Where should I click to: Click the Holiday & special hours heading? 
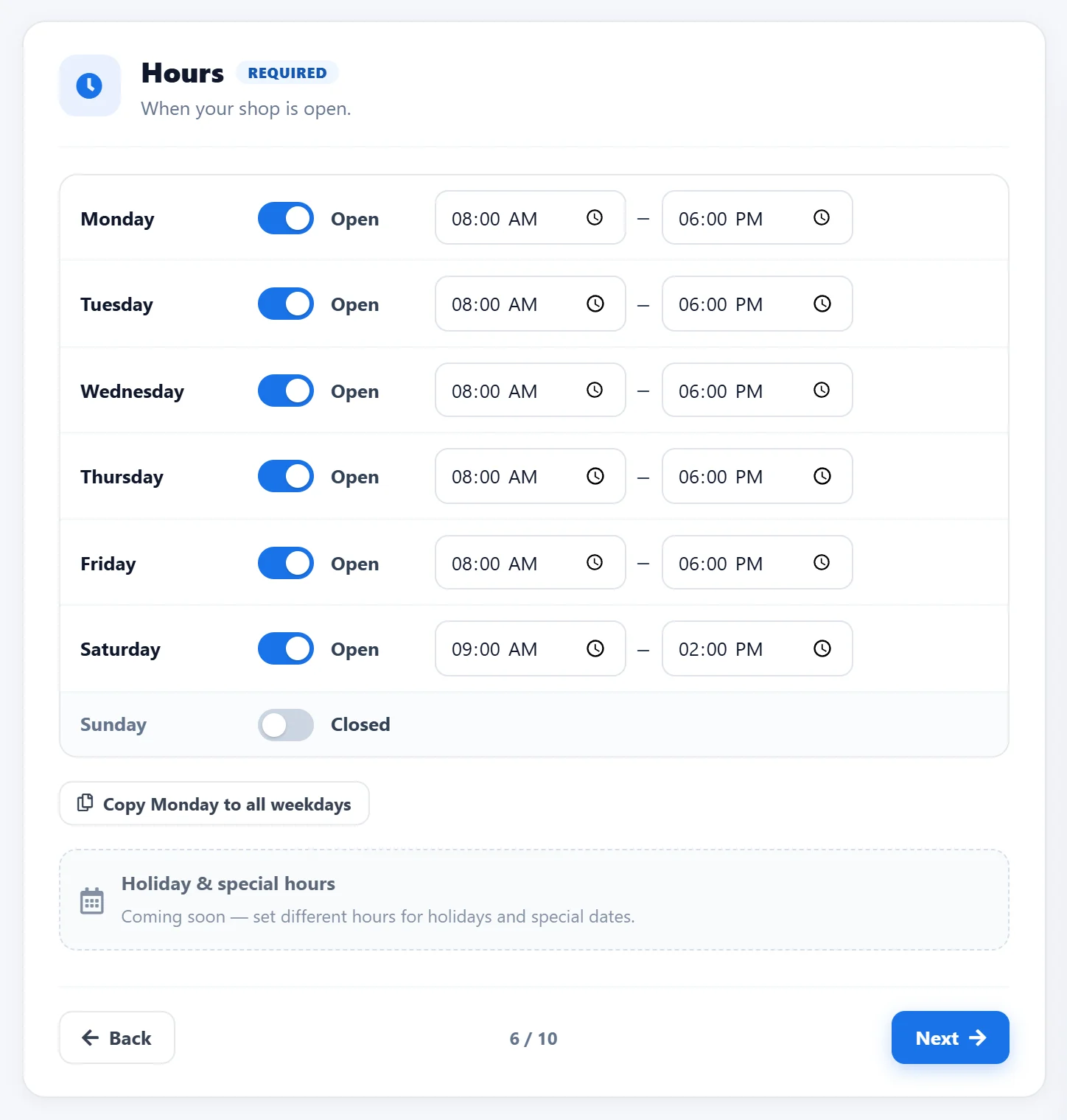228,883
